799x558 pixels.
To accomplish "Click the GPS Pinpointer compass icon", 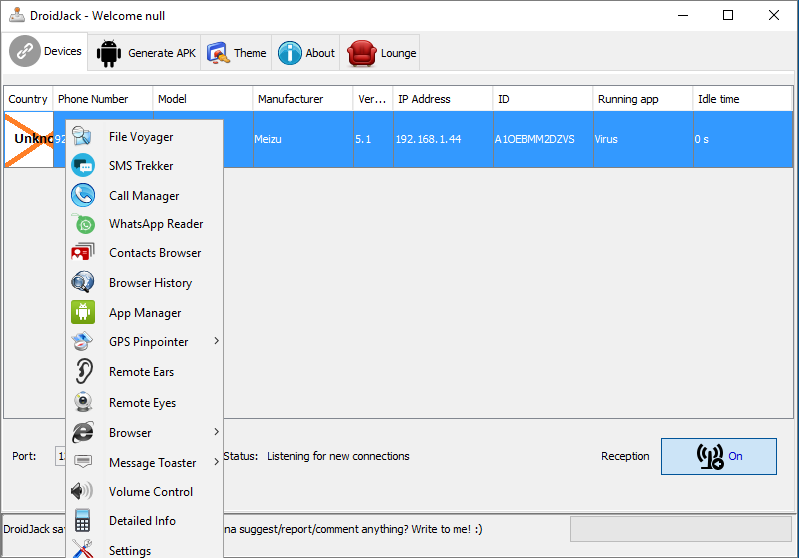I will point(82,341).
